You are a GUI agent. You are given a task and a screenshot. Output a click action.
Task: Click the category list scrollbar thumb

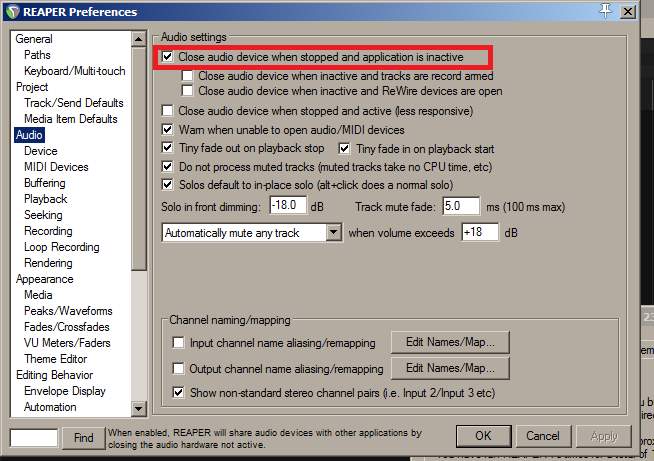pos(138,159)
